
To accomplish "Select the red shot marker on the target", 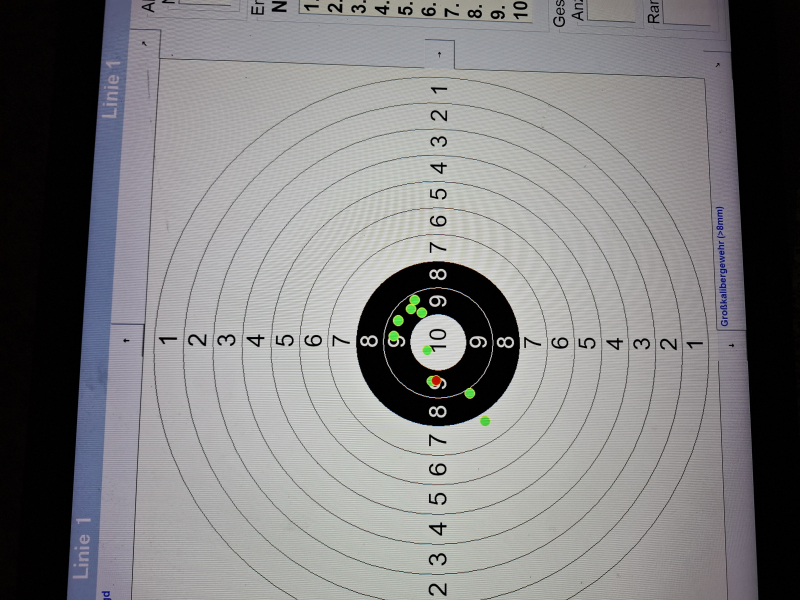I will pos(436,382).
